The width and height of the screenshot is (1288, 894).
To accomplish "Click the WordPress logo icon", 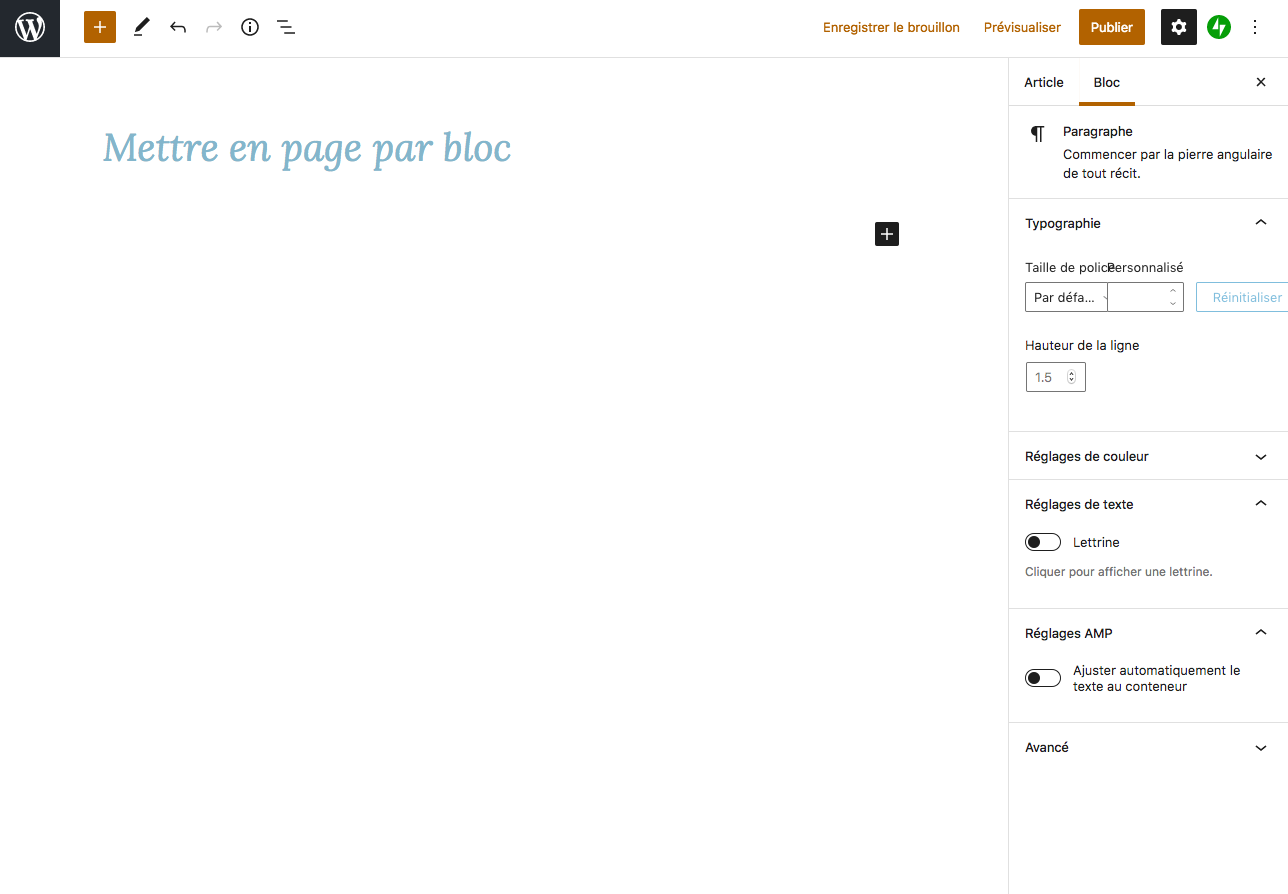I will [30, 28].
